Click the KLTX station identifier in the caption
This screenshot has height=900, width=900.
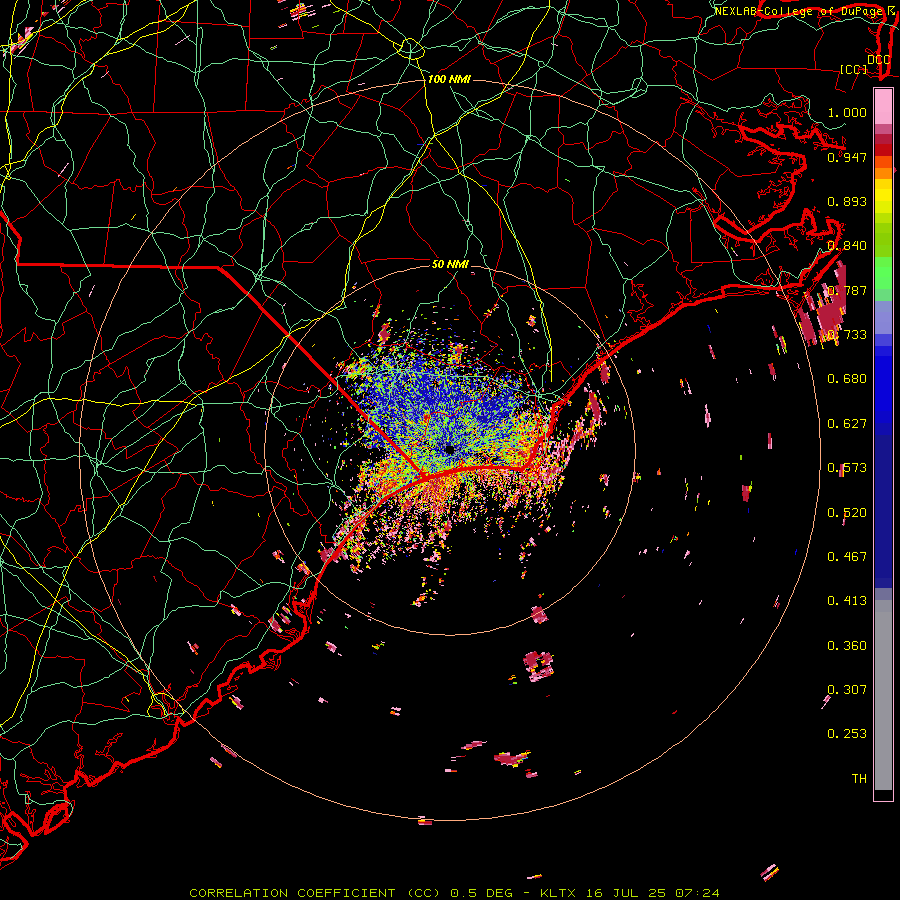tap(558, 893)
